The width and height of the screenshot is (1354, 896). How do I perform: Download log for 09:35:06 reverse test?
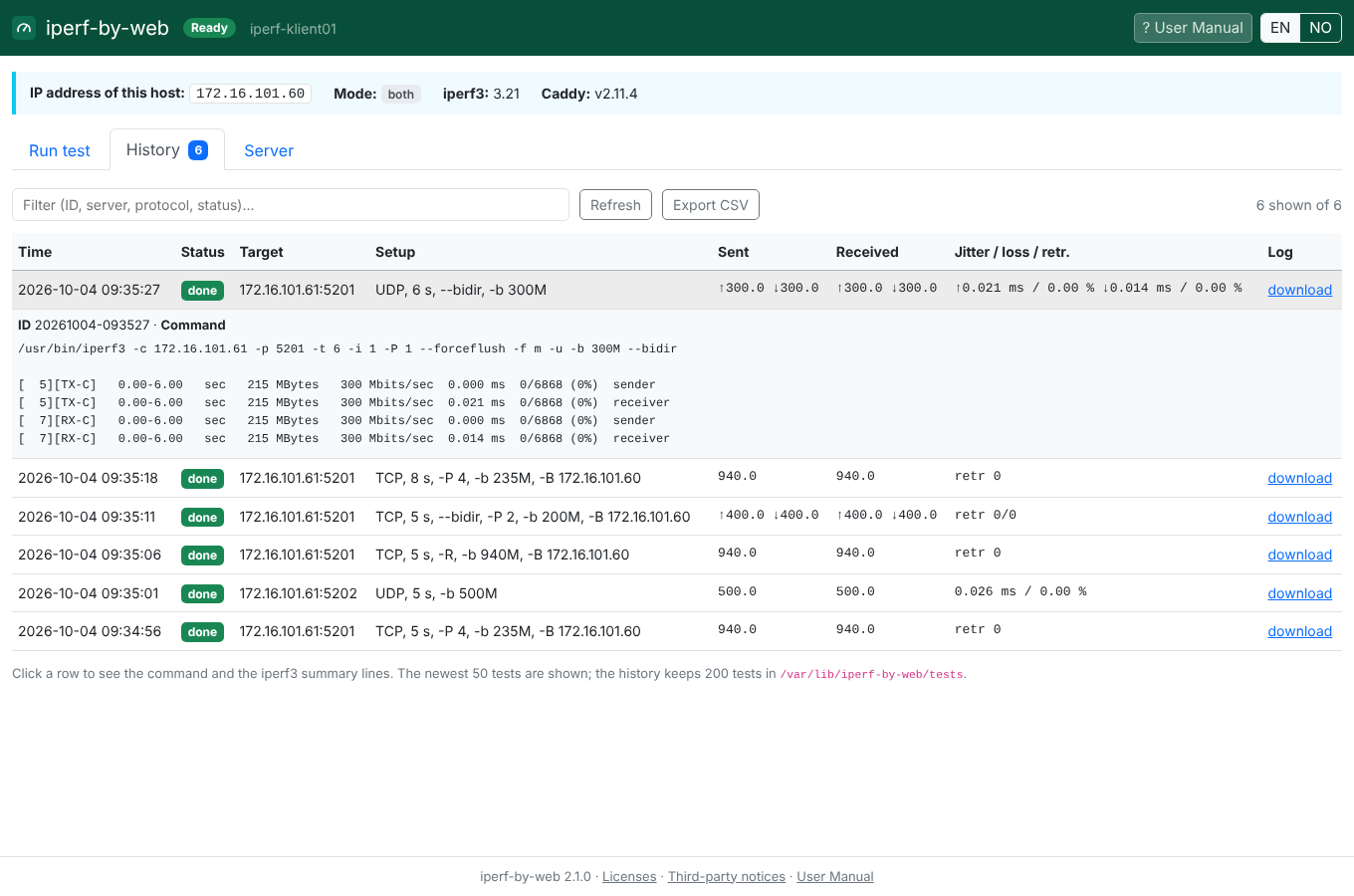1299,555
